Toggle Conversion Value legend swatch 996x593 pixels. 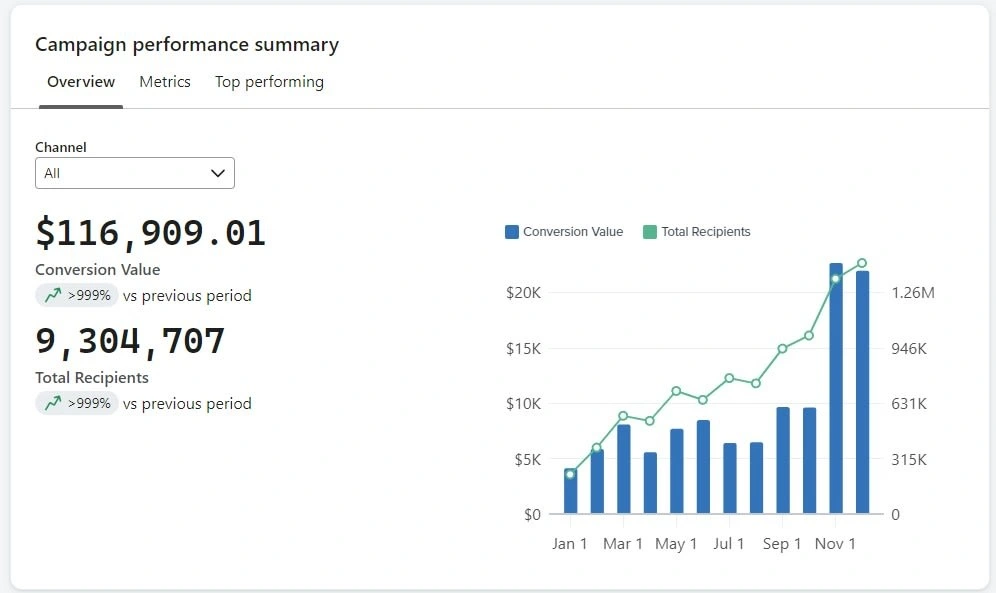point(512,232)
